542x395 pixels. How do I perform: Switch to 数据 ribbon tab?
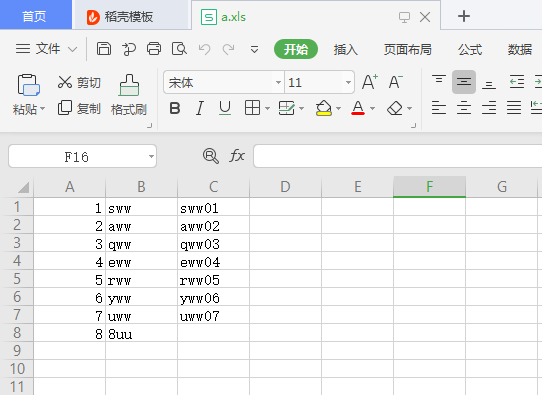(520, 49)
